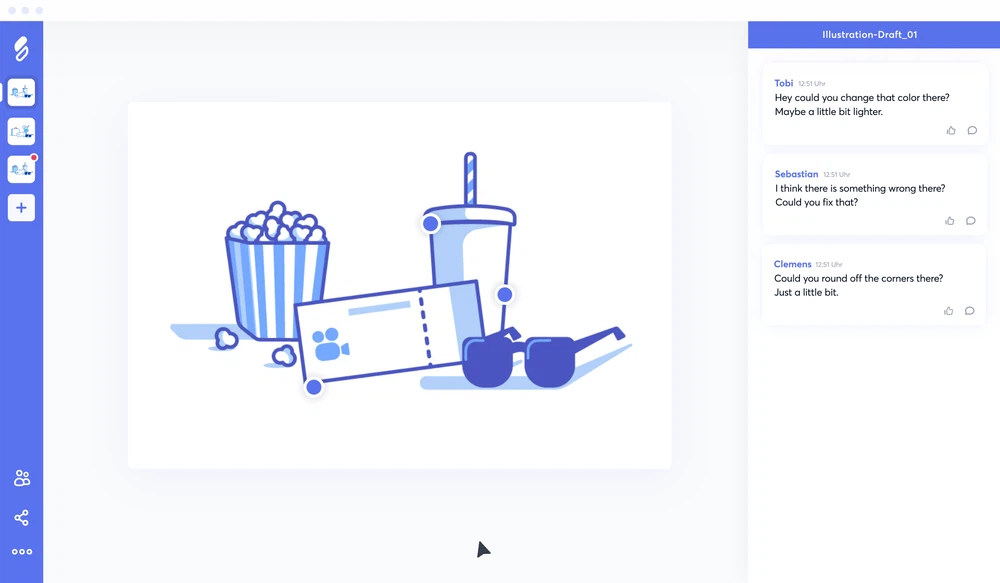Like Sebastian's comment

click(x=950, y=221)
